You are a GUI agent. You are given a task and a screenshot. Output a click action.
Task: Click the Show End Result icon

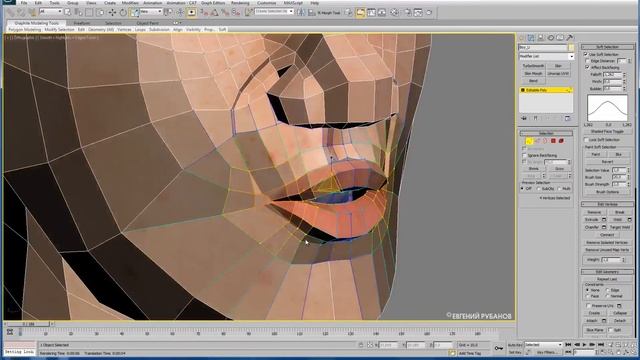[x=536, y=118]
